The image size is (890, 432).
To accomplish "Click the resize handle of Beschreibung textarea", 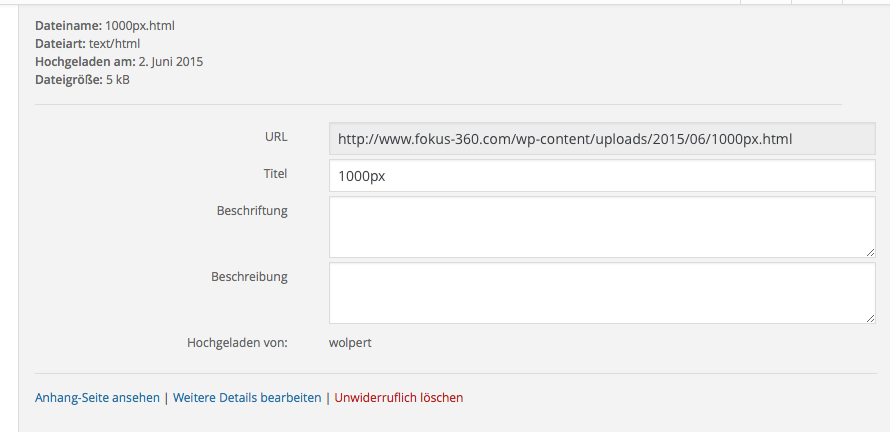I will click(x=869, y=317).
